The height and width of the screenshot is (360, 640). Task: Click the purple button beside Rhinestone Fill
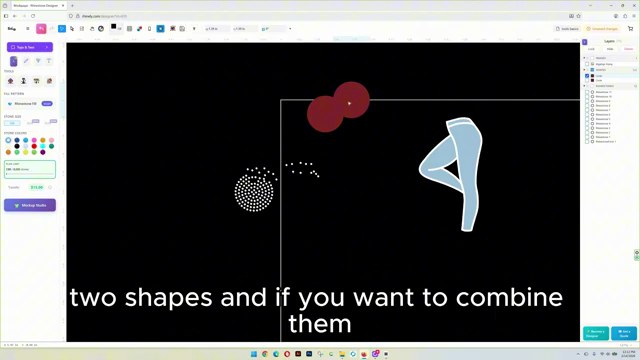[x=47, y=104]
